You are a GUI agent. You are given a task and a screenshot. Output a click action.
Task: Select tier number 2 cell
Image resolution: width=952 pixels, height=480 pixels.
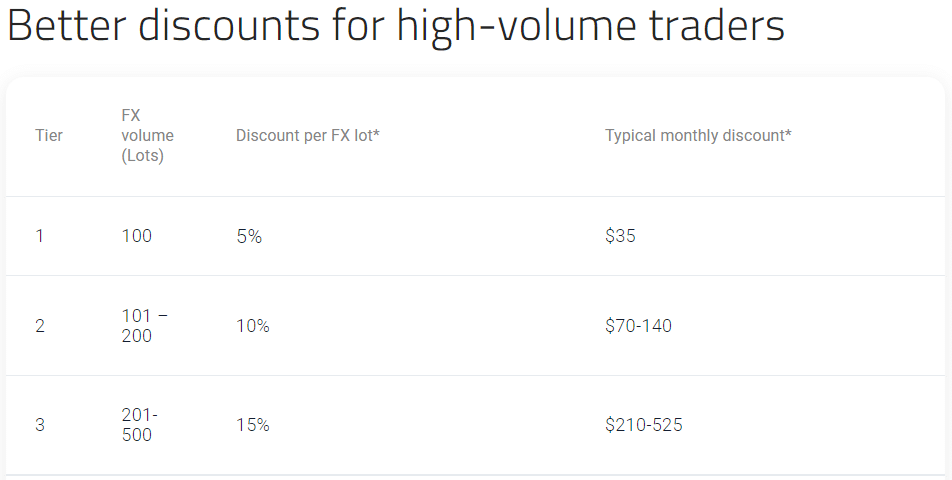click(x=39, y=326)
